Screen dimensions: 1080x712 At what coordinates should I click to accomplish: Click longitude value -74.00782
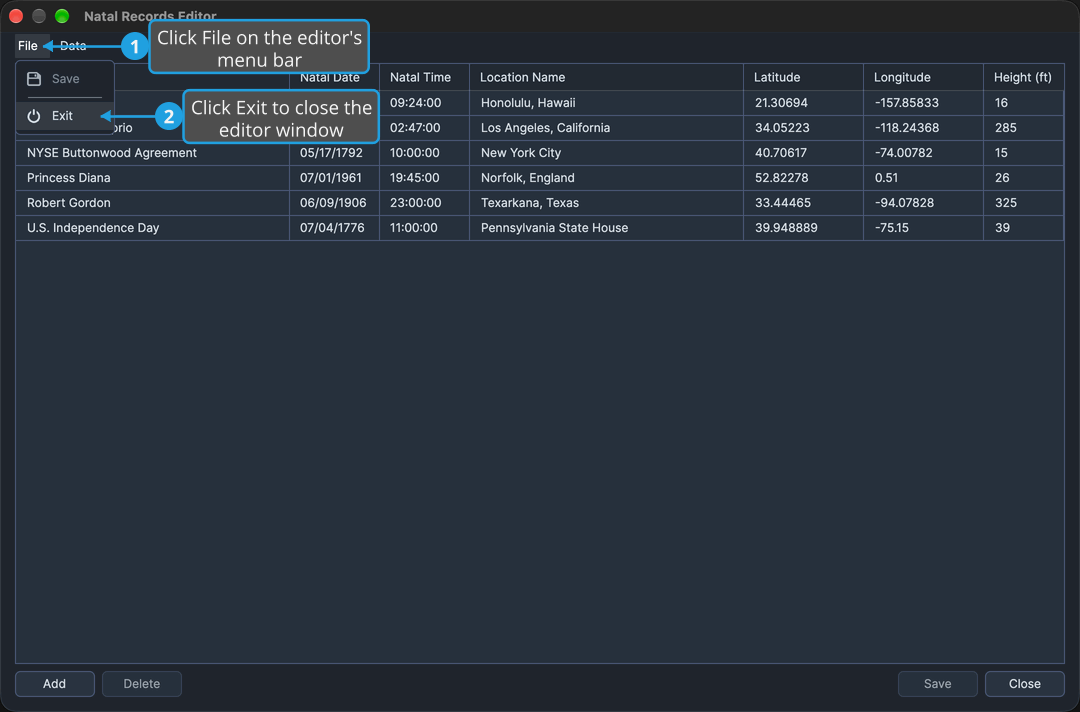(923, 153)
